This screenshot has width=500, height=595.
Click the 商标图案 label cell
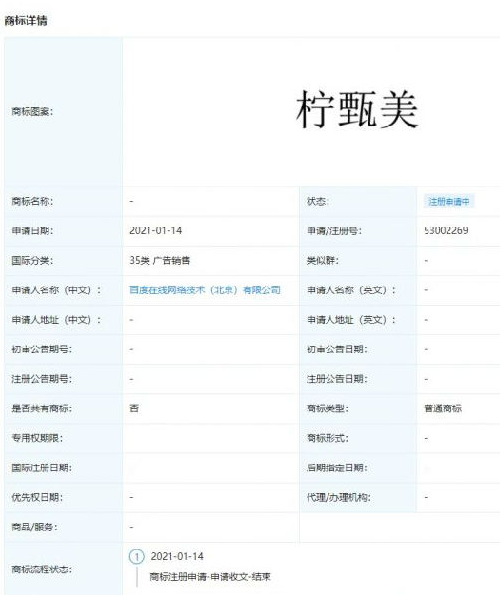click(x=63, y=112)
